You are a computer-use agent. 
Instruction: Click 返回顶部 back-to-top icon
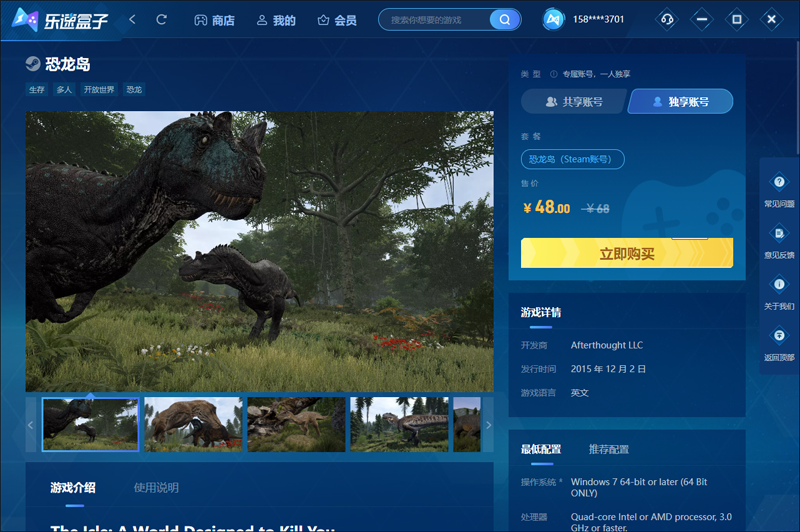[779, 336]
